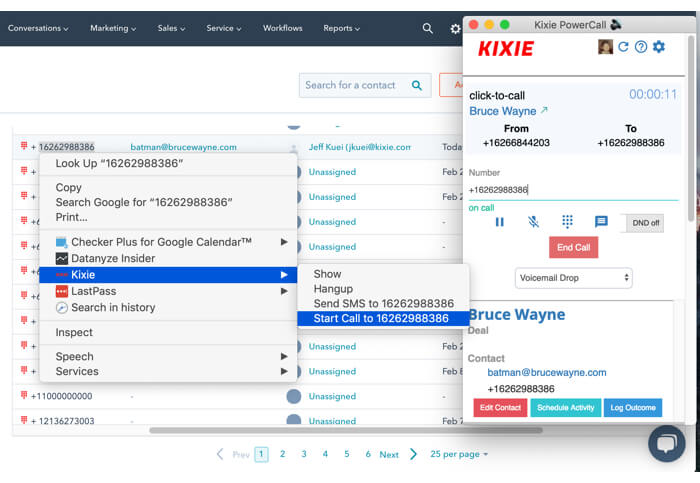The image size is (700, 483).
Task: Select Datanyze Insider menu entry
Action: pyautogui.click(x=168, y=258)
